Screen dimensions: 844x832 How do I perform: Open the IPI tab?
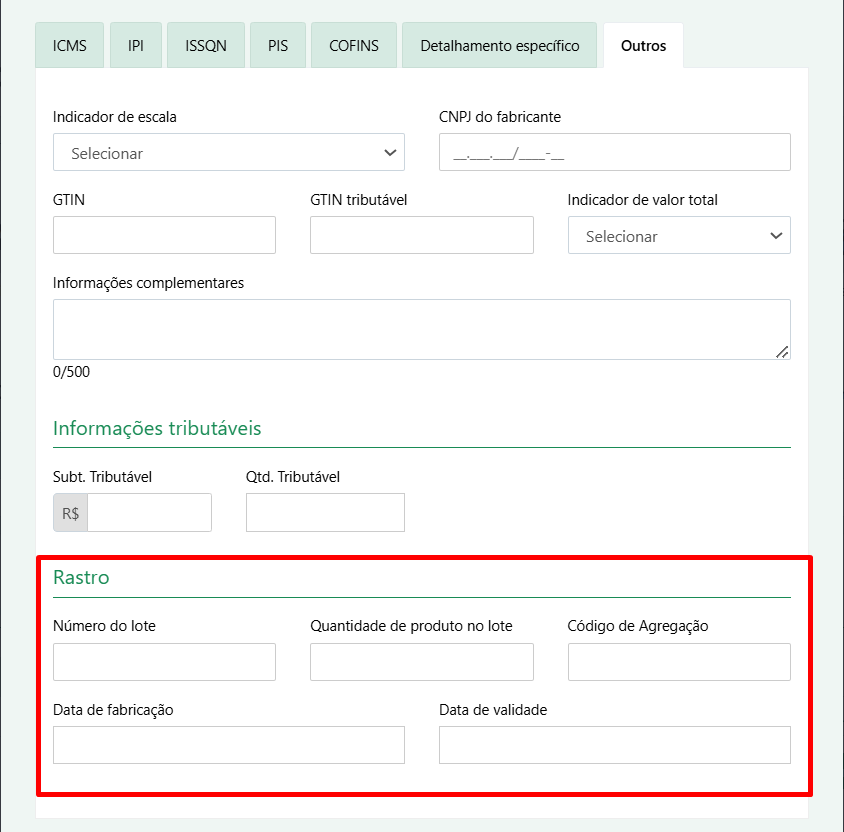(x=136, y=46)
